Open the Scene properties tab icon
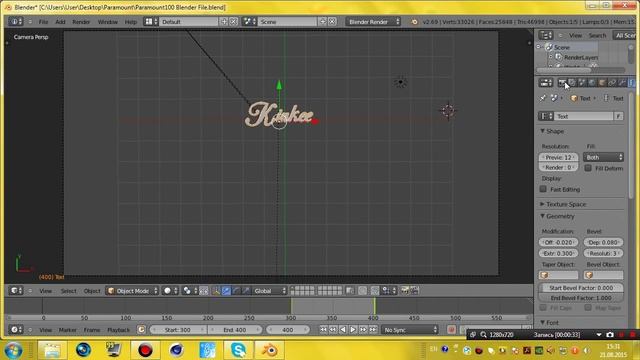This screenshot has width=640, height=360. point(582,83)
